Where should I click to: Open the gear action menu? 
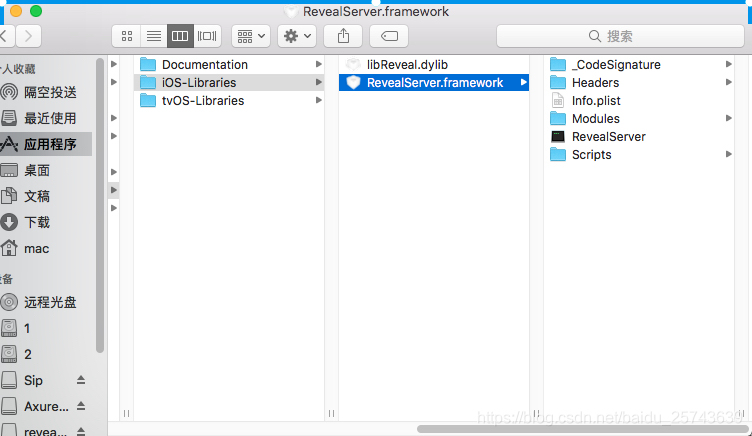(297, 36)
